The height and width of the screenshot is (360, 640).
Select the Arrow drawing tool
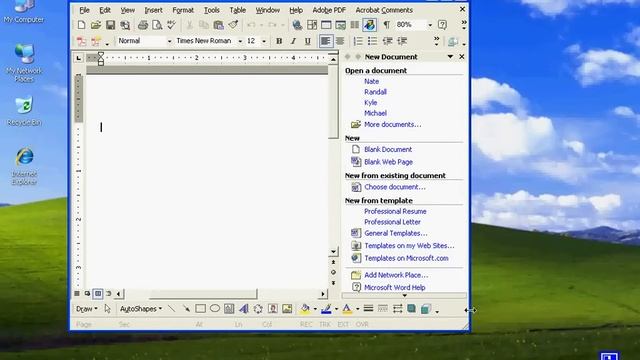click(x=186, y=309)
